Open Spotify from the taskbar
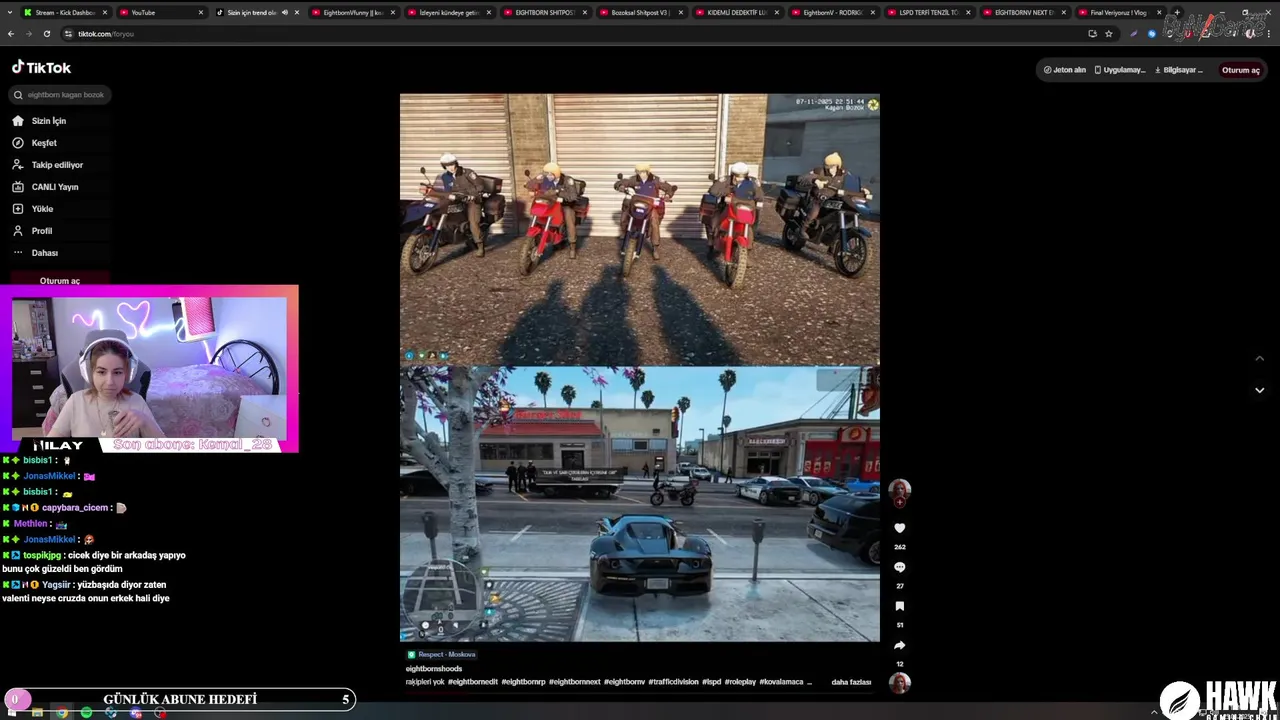Image resolution: width=1280 pixels, height=720 pixels. (86, 712)
